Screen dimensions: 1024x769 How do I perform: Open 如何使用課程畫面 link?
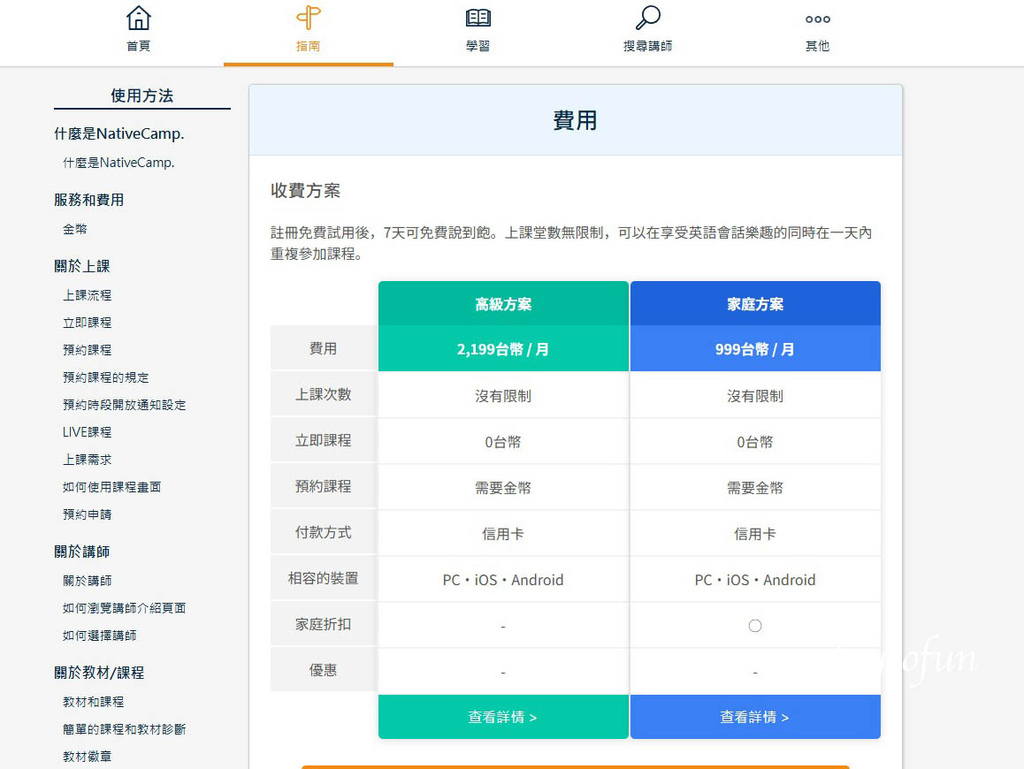click(x=112, y=487)
